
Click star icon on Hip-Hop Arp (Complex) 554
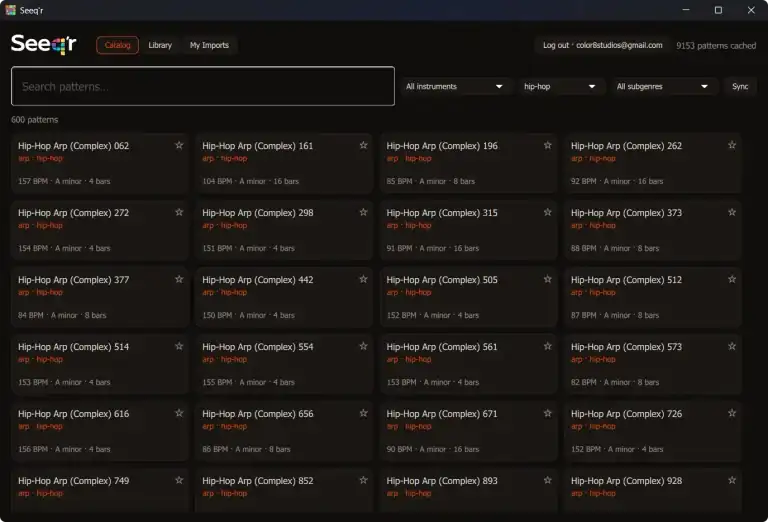click(x=363, y=347)
